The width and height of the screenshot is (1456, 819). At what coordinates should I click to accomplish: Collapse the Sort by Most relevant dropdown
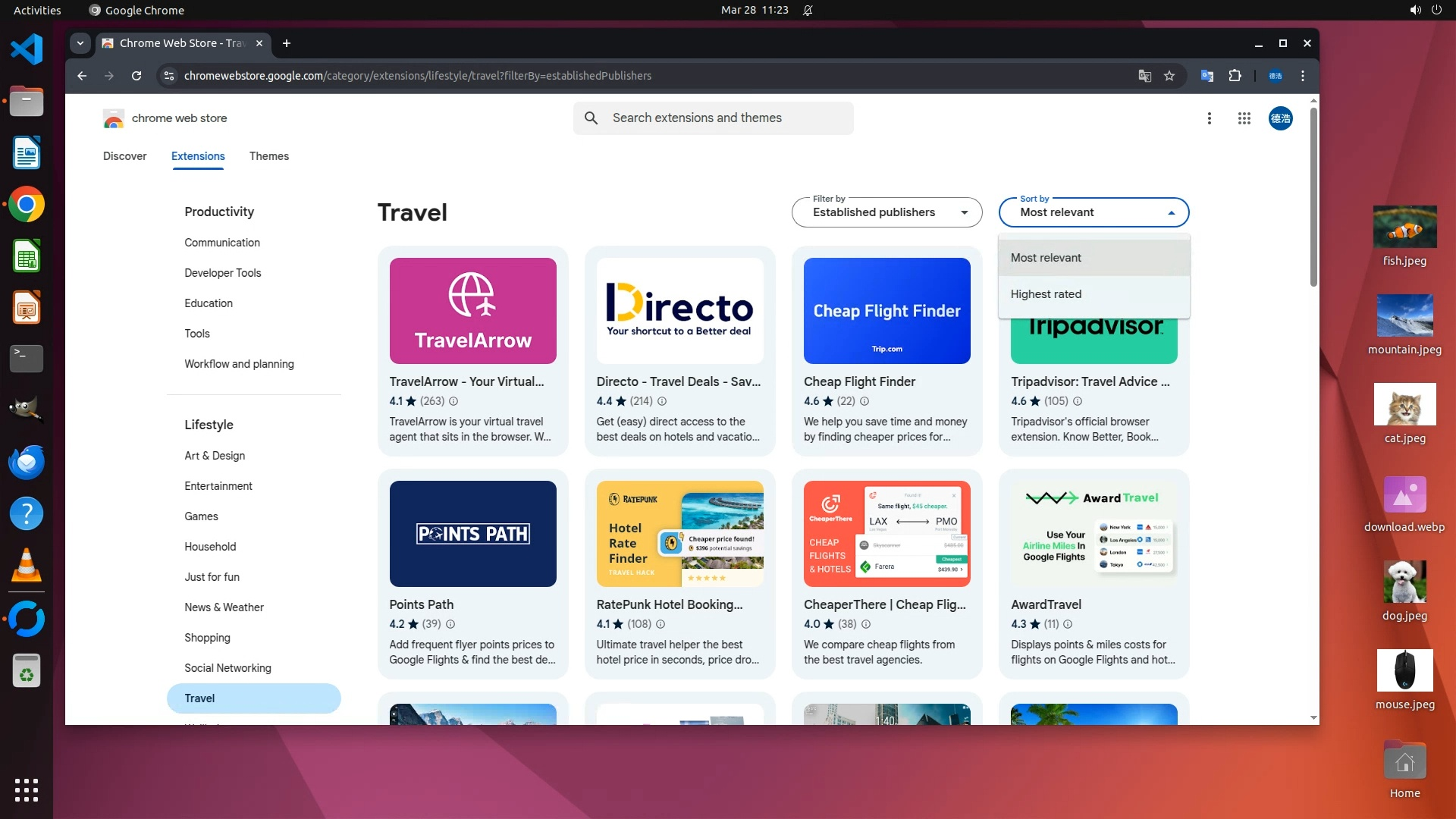click(1094, 212)
